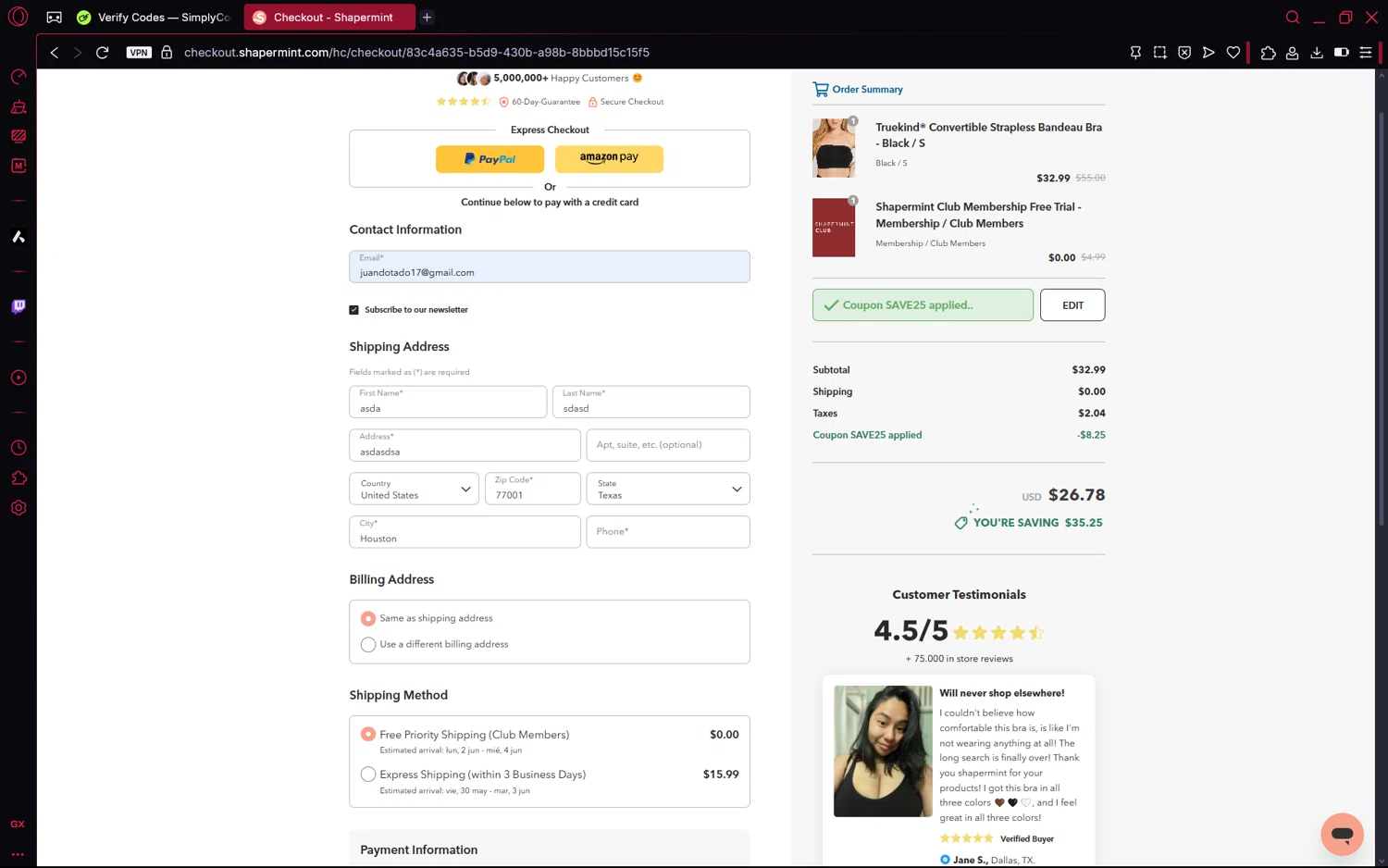Click the Address field

(x=465, y=445)
